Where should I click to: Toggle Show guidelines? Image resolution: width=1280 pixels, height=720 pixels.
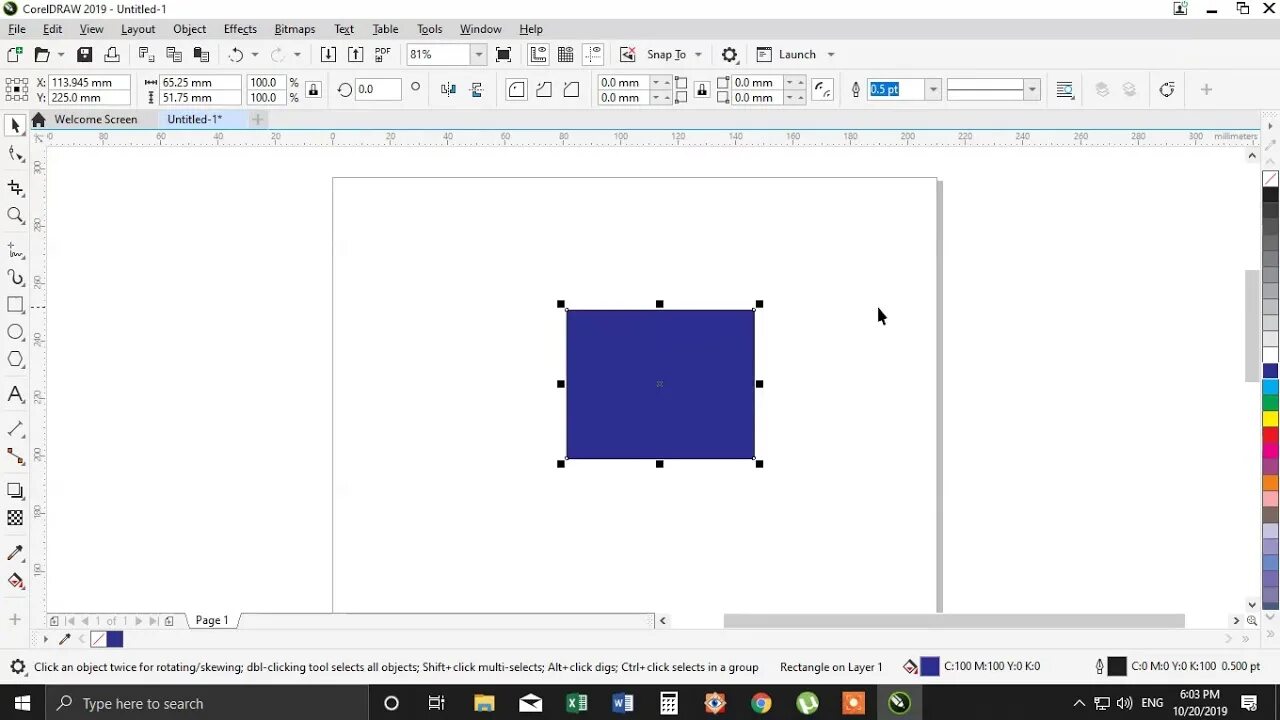593,55
